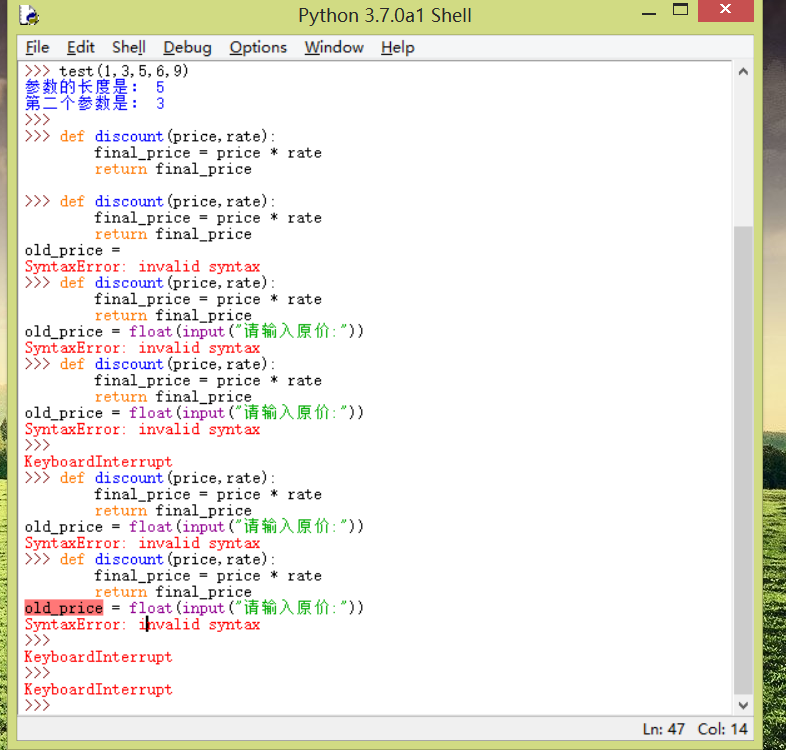Show the Window menu
This screenshot has height=750, width=786.
point(334,47)
